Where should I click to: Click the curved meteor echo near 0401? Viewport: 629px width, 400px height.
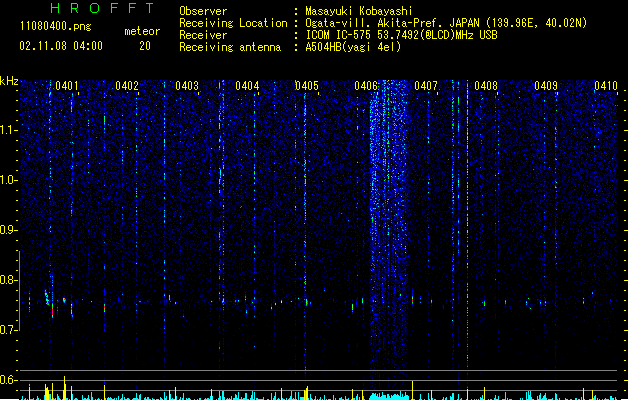[47, 298]
